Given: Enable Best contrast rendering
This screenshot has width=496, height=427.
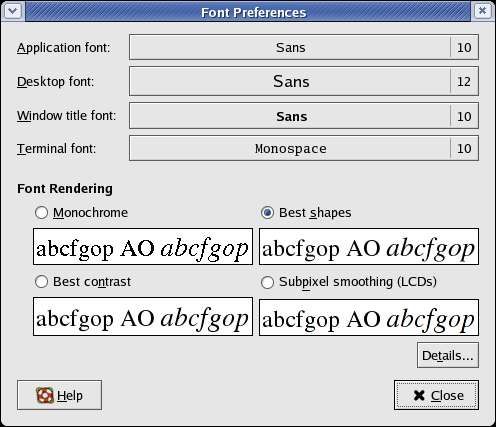Looking at the screenshot, I should [41, 282].
